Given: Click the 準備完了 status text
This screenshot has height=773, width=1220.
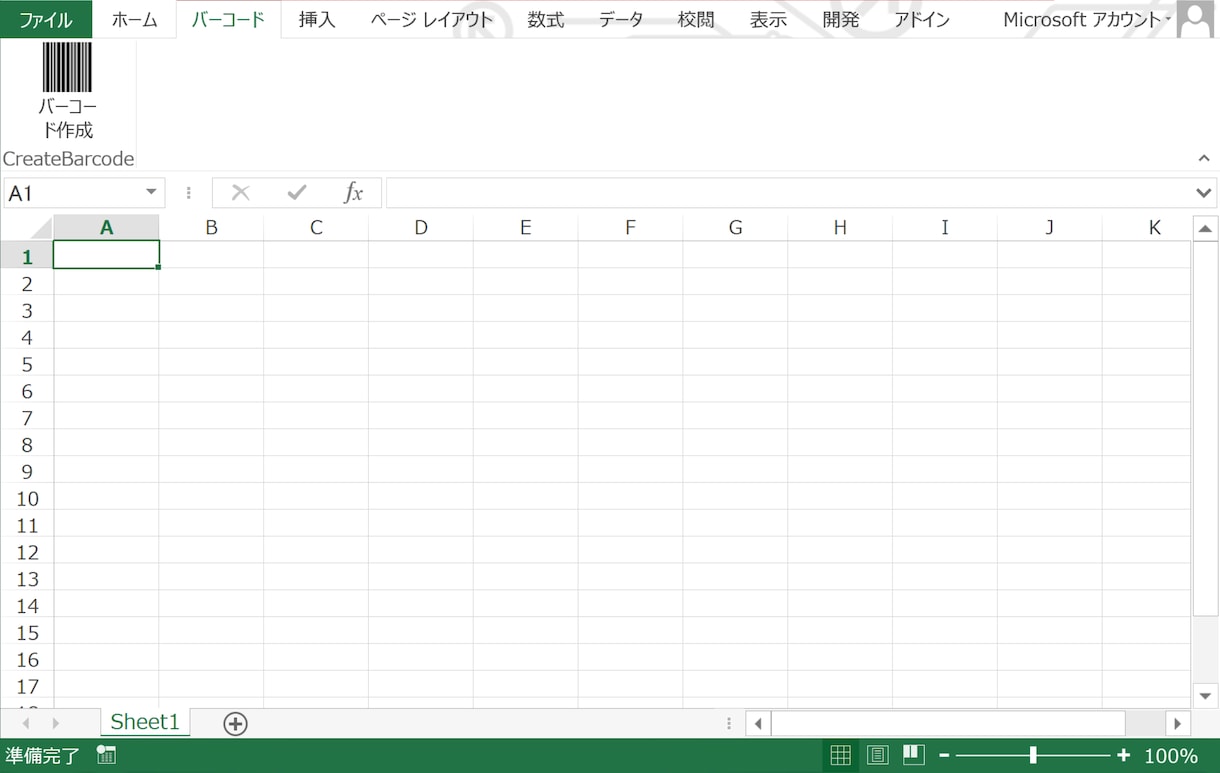Looking at the screenshot, I should (x=42, y=756).
